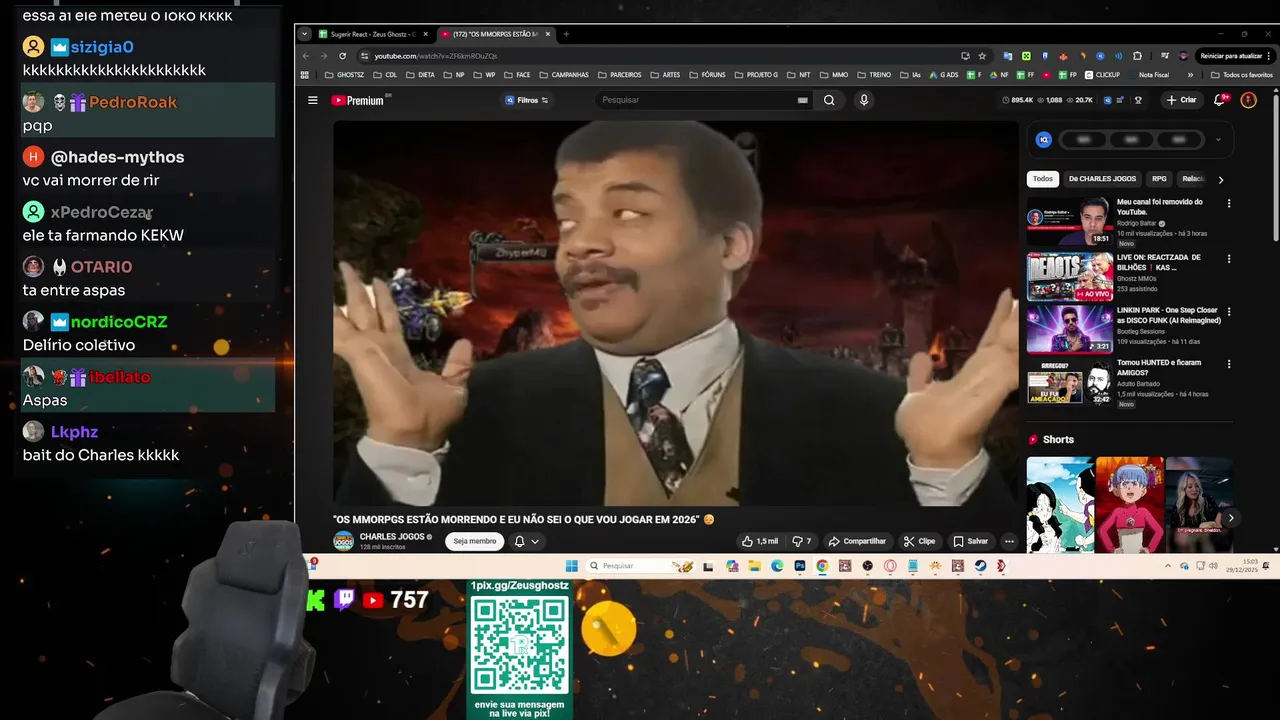Bookmark this page star icon

tap(983, 56)
